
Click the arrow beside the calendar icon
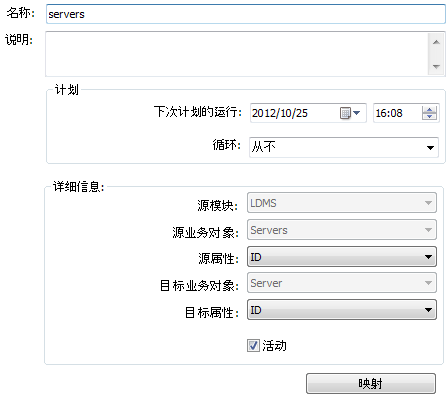[x=357, y=113]
